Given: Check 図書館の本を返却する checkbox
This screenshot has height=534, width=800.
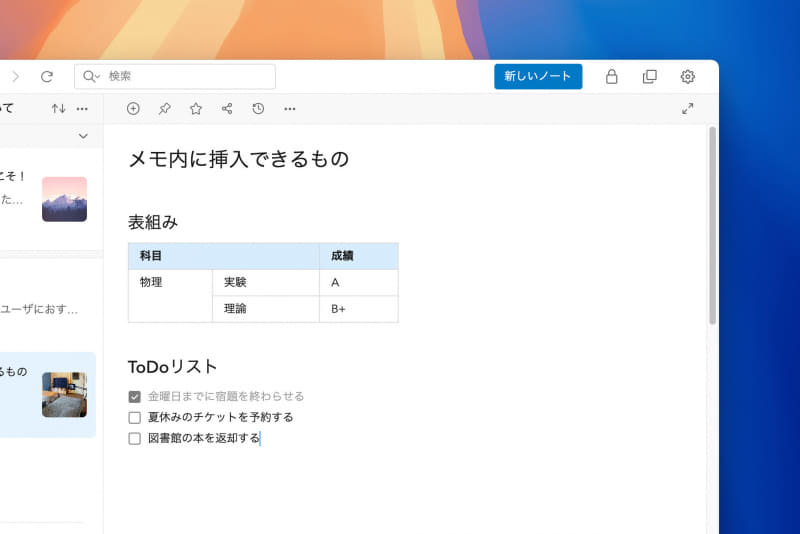Looking at the screenshot, I should (x=134, y=439).
